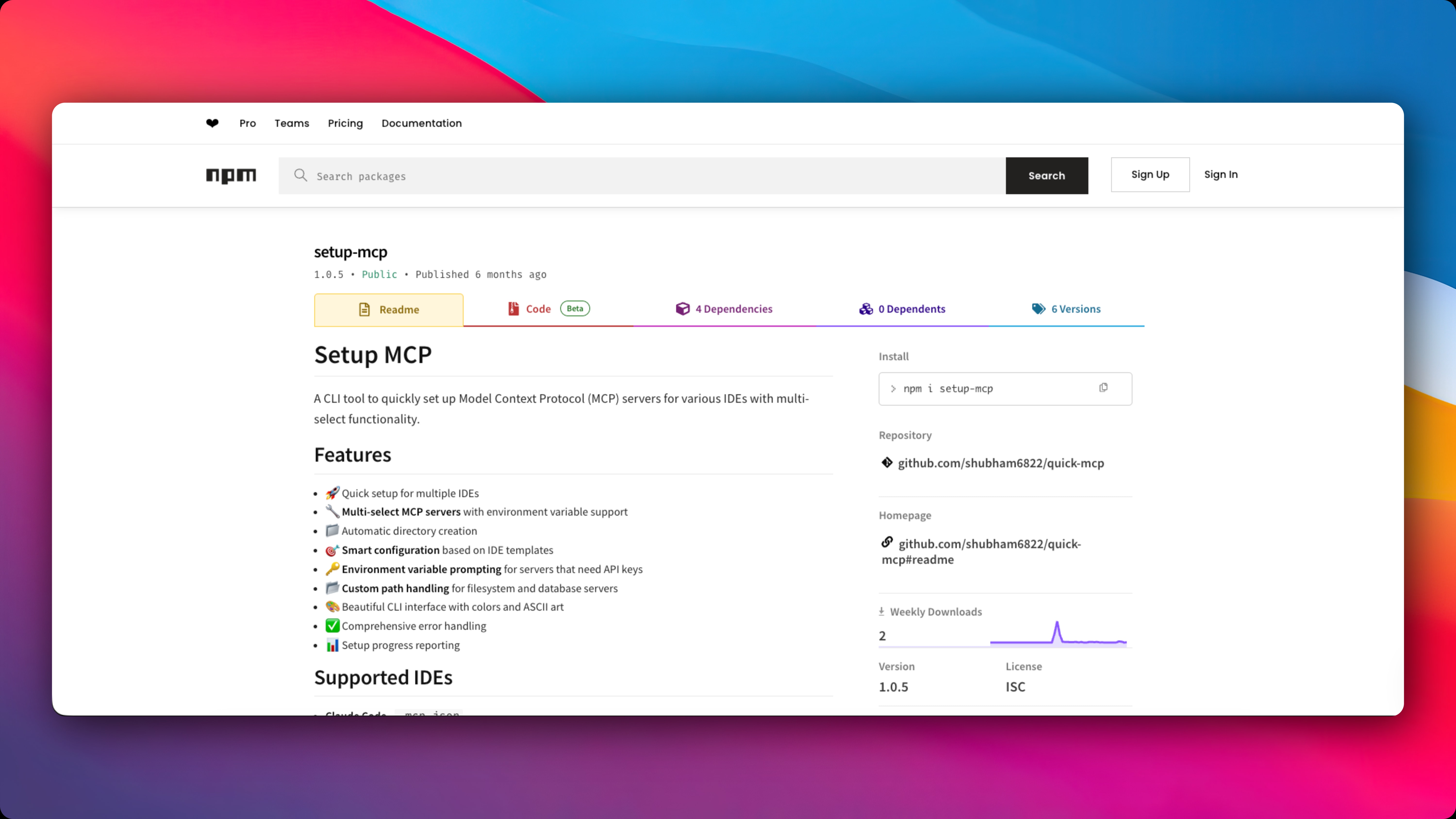Click the document icon on the Readme tab
Viewport: 1456px width, 819px height.
tap(364, 309)
